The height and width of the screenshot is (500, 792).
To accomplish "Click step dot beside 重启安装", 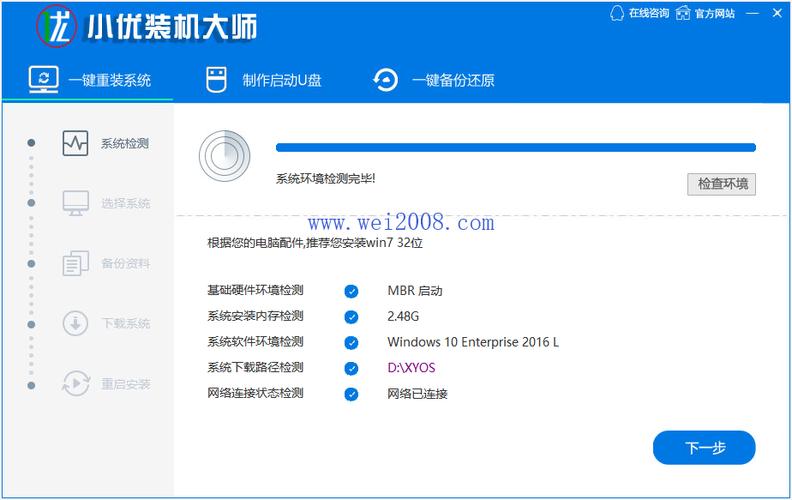I will [x=31, y=385].
